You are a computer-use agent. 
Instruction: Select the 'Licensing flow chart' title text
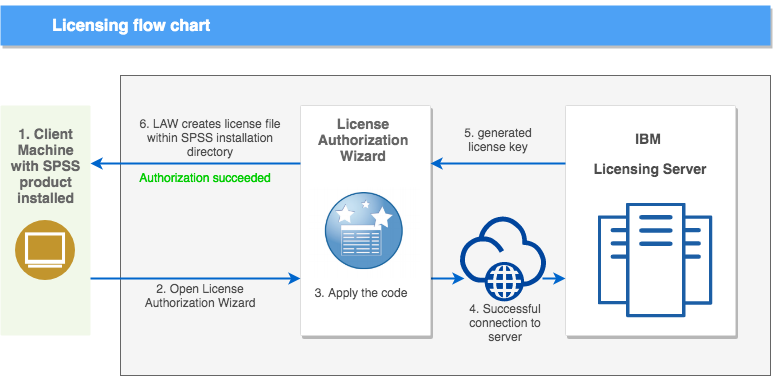click(131, 25)
